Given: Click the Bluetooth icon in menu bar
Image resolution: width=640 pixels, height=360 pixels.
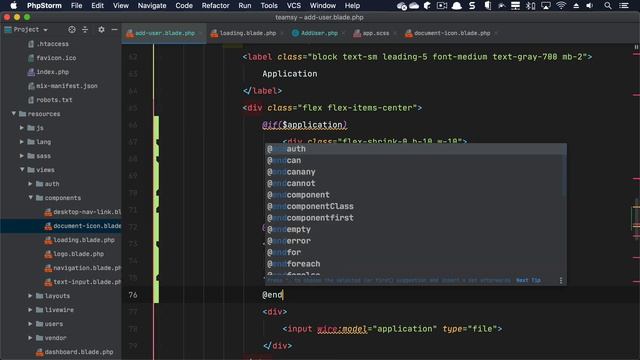Looking at the screenshot, I should (x=531, y=6).
